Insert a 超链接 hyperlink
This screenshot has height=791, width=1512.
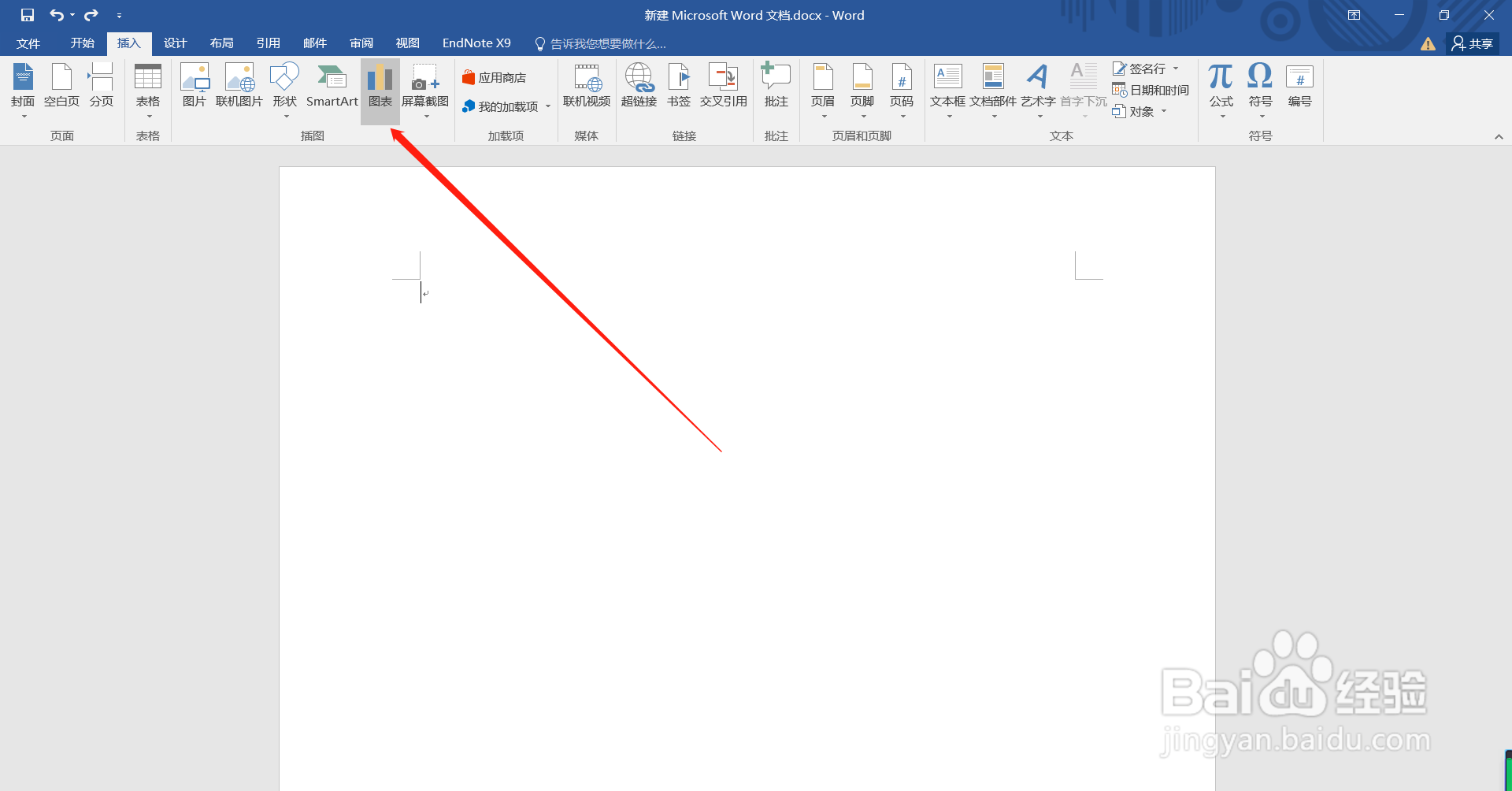(639, 85)
